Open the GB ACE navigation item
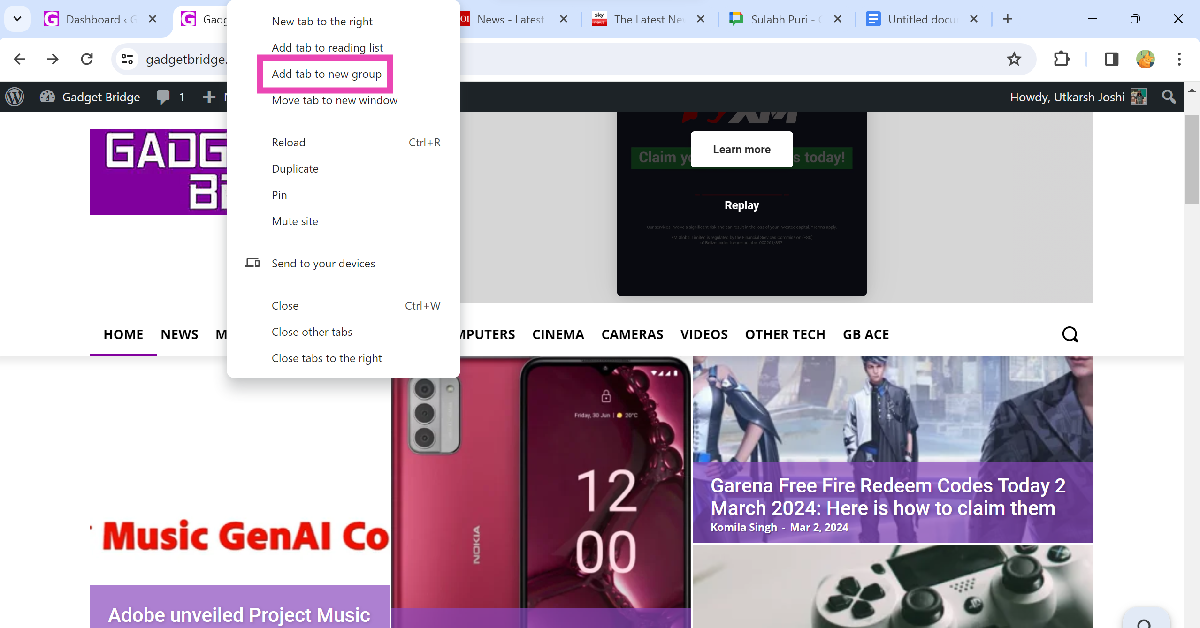Image resolution: width=1200 pixels, height=628 pixels. (x=866, y=334)
